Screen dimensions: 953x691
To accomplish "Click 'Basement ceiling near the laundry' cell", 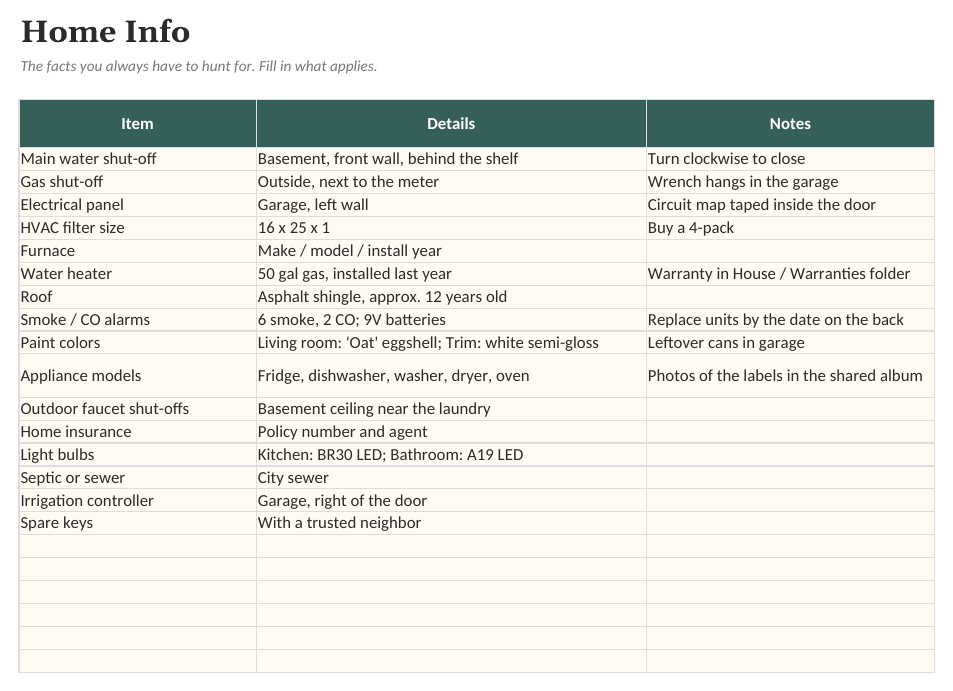I will tap(451, 410).
